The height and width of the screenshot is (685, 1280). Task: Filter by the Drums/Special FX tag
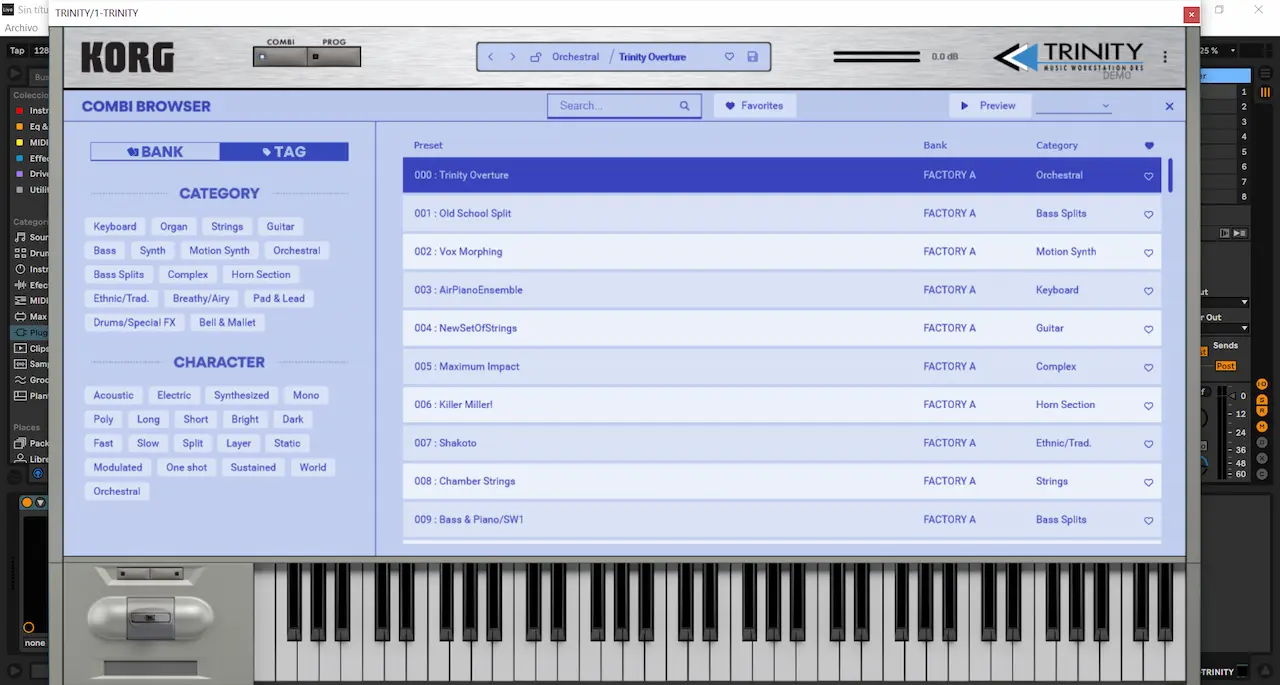(135, 323)
